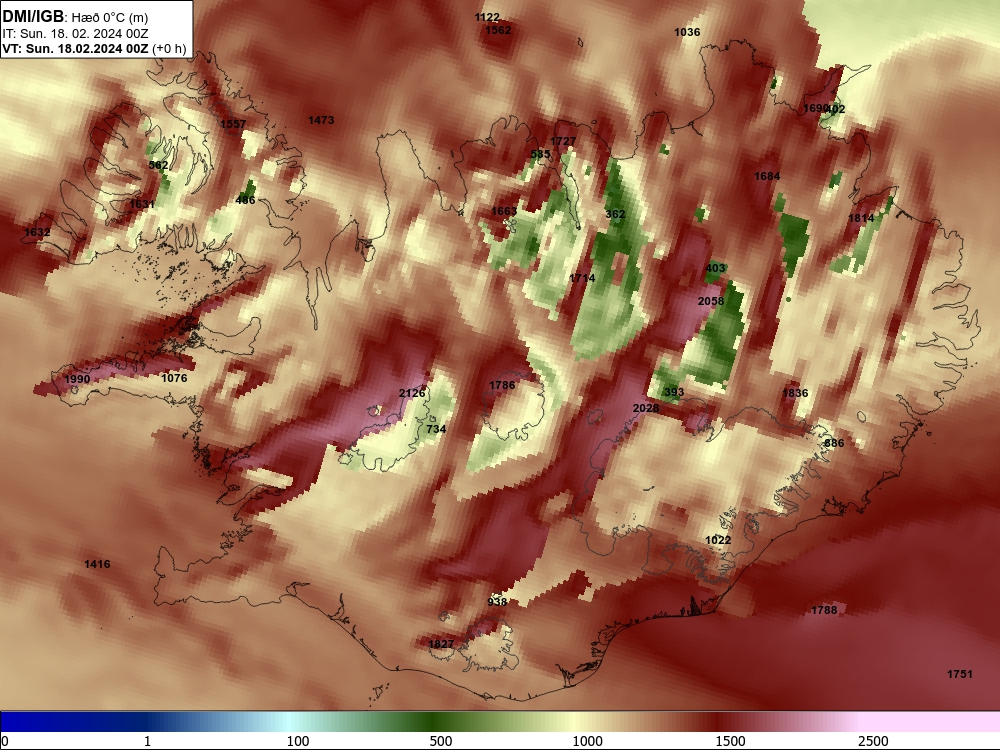This screenshot has width=1000, height=750.
Task: Select the 1562 height label
Action: pyautogui.click(x=498, y=30)
